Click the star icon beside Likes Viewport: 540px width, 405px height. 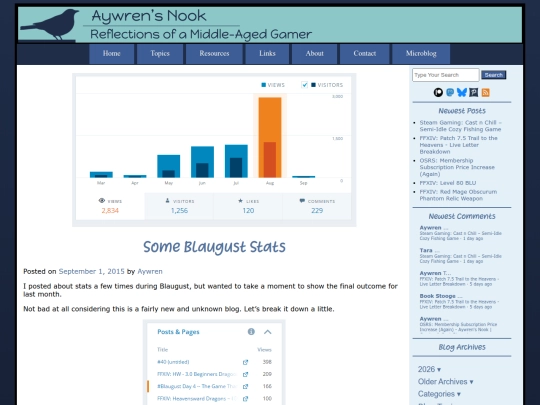(240, 200)
